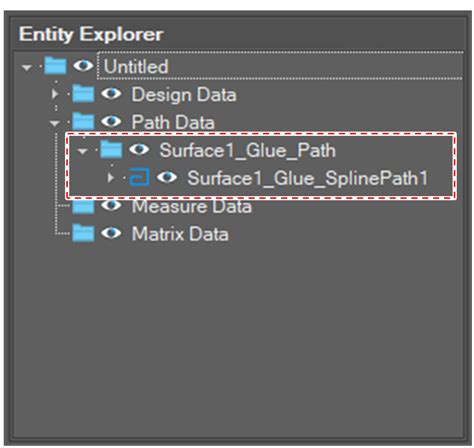Click the spline path icon of Surface1_Glue_SplinePath1
This screenshot has height=448, width=474.
[x=139, y=177]
